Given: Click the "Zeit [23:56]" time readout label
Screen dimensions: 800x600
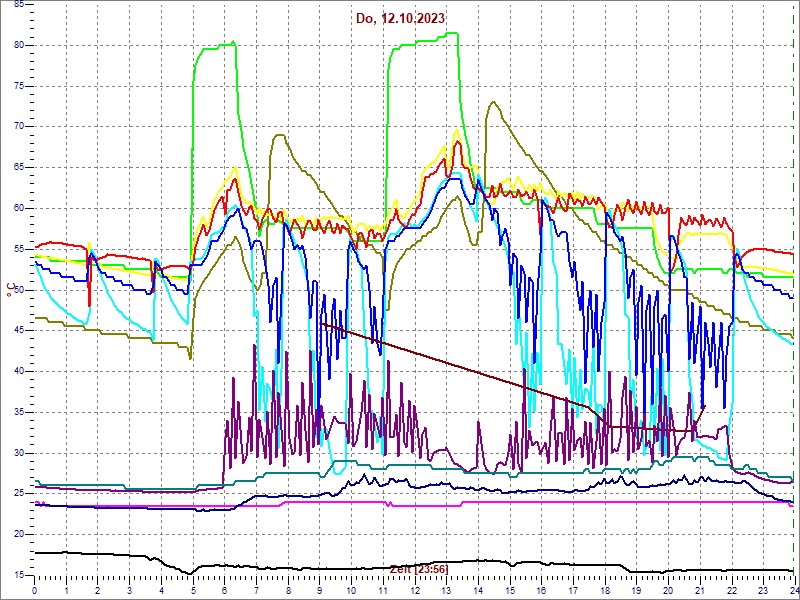Looking at the screenshot, I should click(419, 569).
